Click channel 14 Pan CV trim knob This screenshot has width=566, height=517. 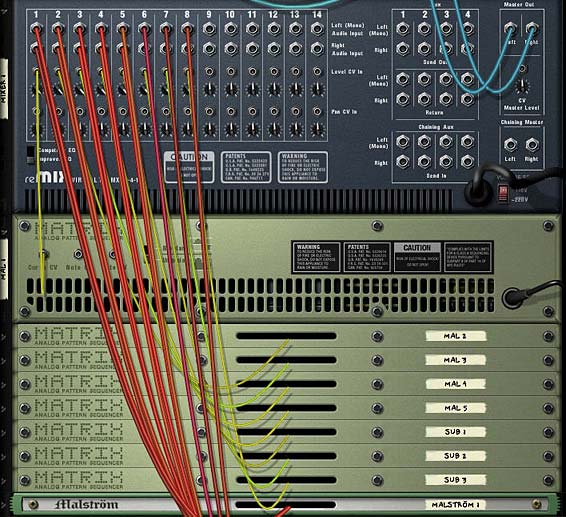317,129
